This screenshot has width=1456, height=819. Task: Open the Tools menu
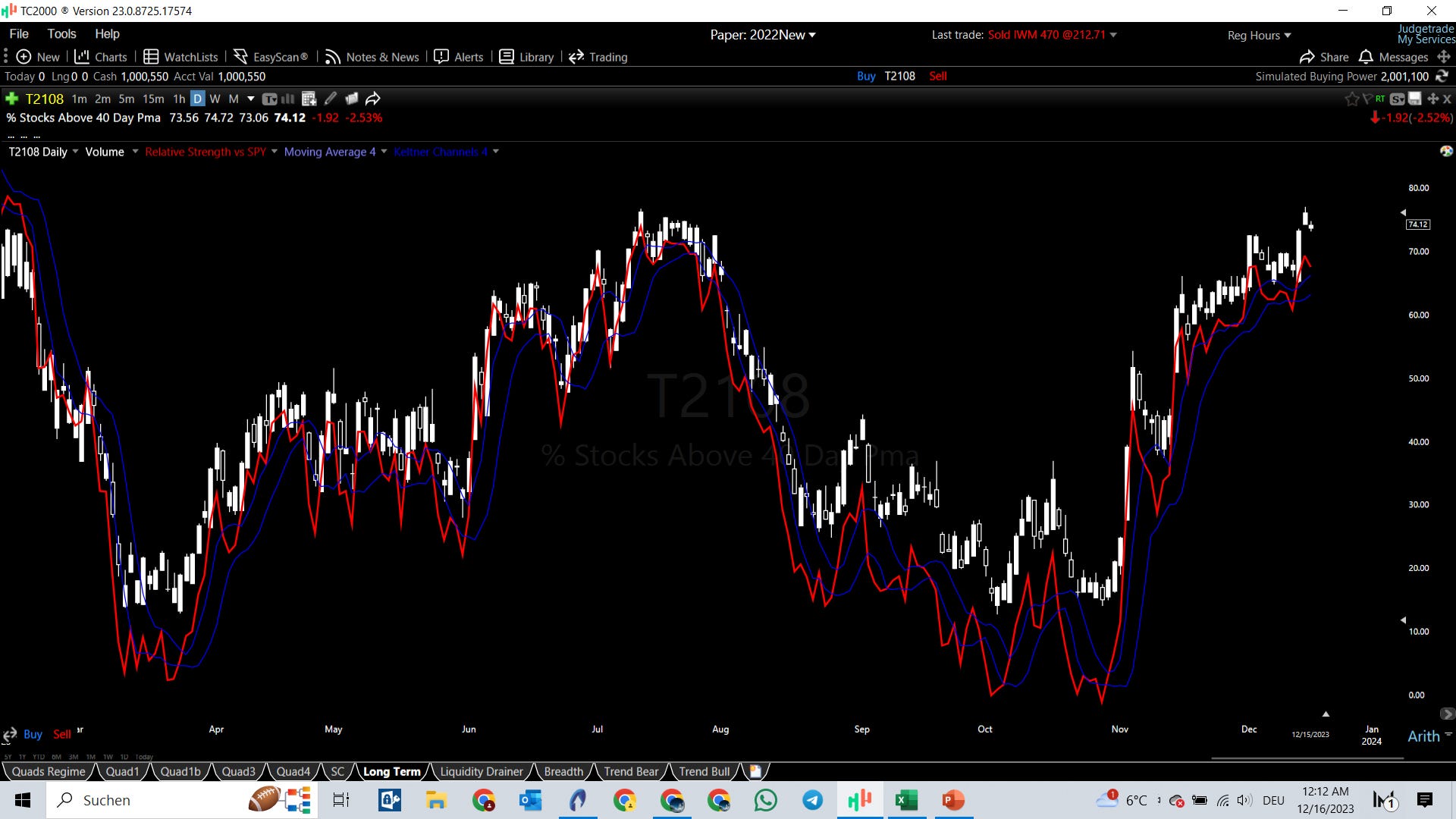tap(61, 33)
